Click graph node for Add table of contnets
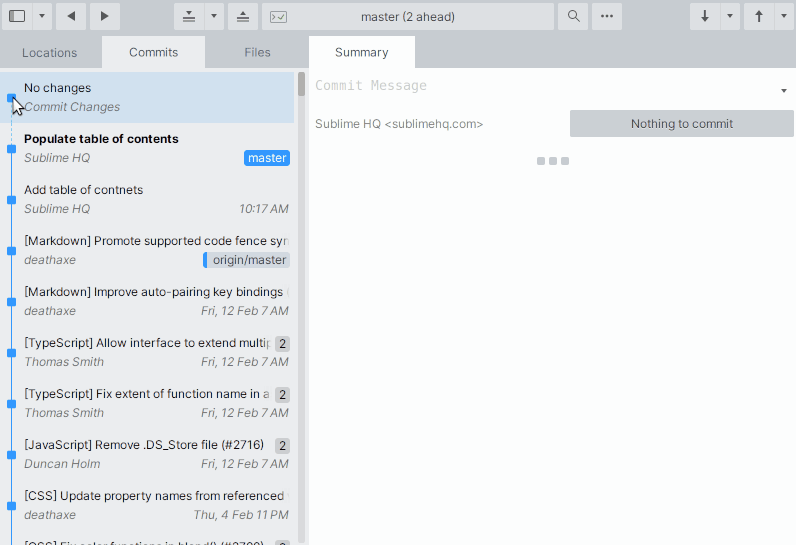The width and height of the screenshot is (796, 545). pos(12,200)
